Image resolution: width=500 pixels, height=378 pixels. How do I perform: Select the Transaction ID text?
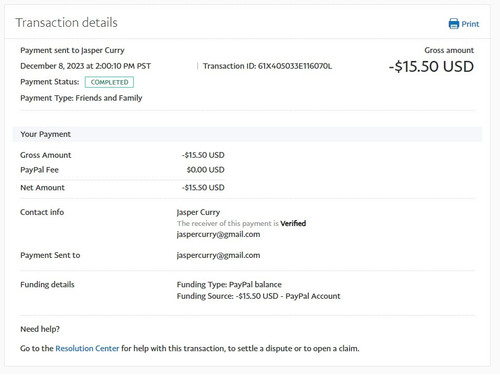(x=267, y=66)
